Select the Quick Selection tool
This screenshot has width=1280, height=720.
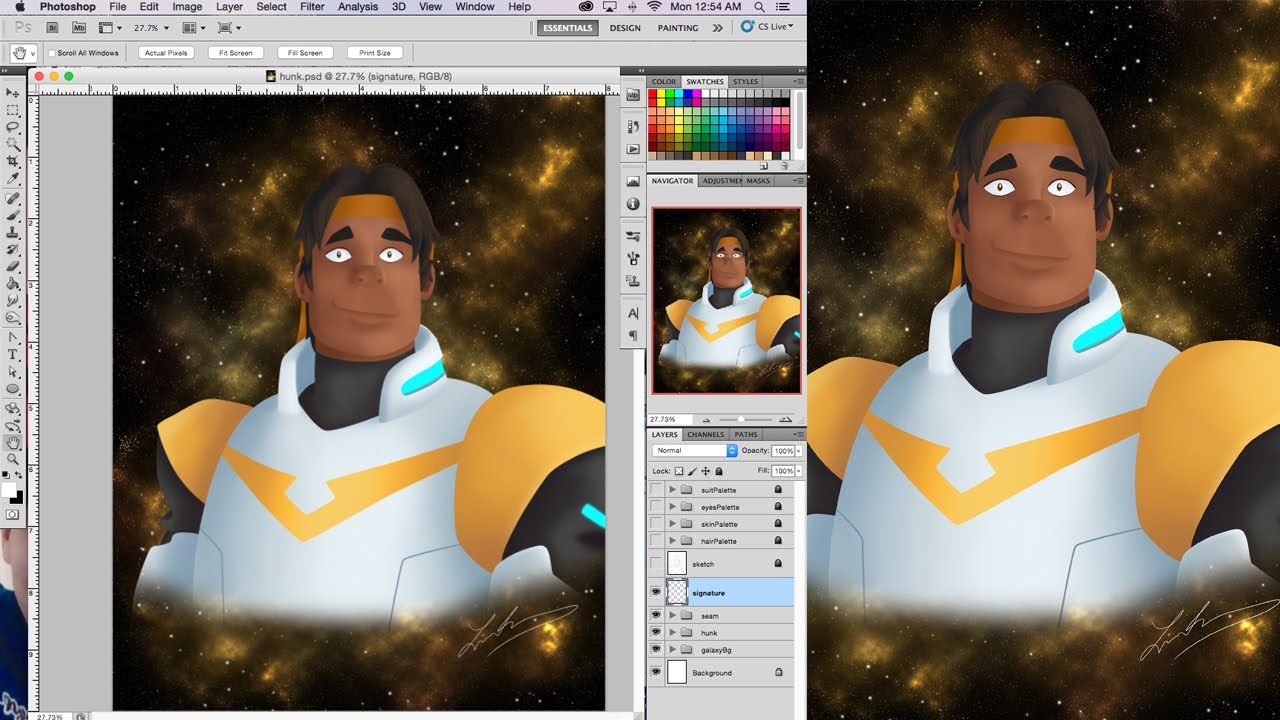point(13,144)
